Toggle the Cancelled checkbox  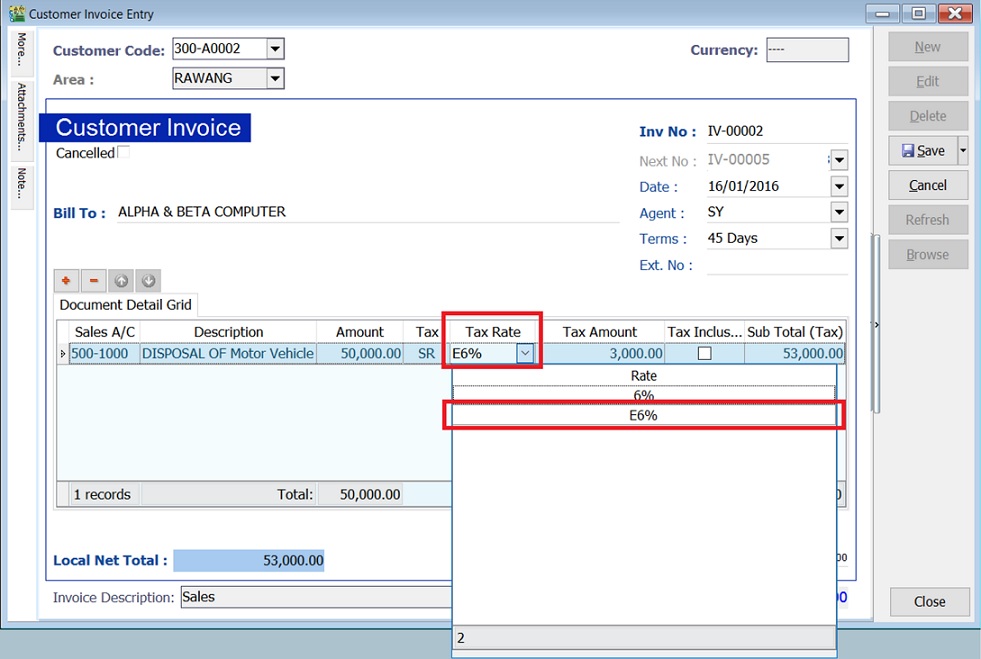point(124,153)
